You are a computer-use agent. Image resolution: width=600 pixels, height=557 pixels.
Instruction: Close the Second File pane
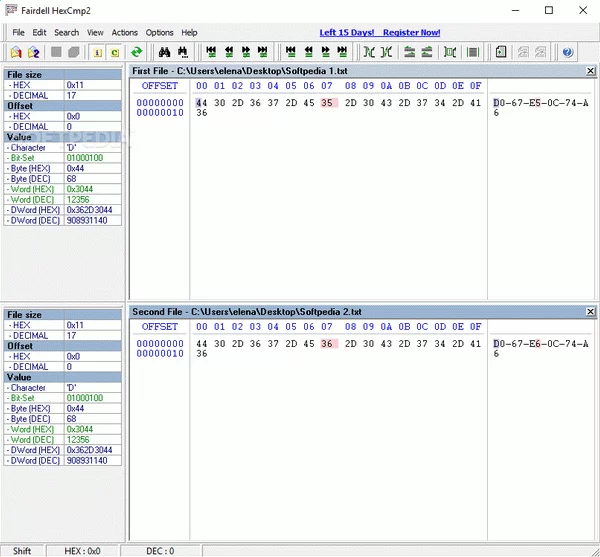coord(590,312)
